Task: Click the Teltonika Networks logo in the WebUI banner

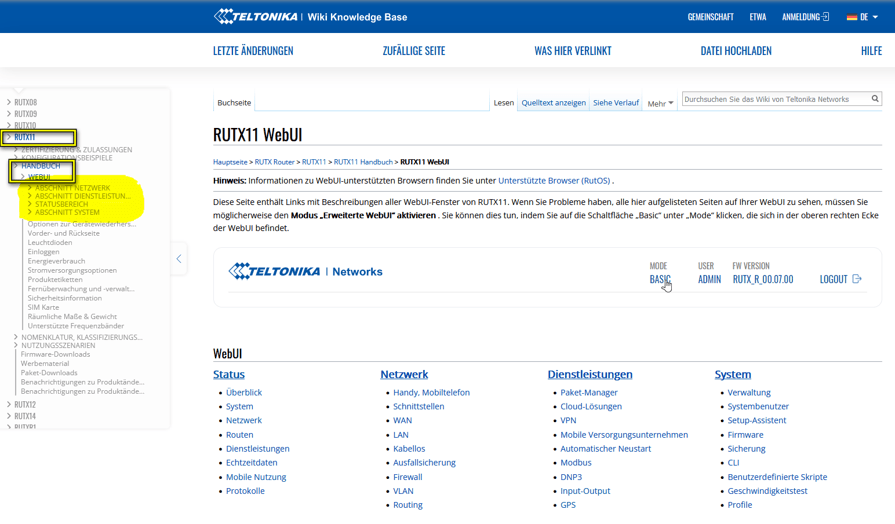Action: [x=305, y=271]
